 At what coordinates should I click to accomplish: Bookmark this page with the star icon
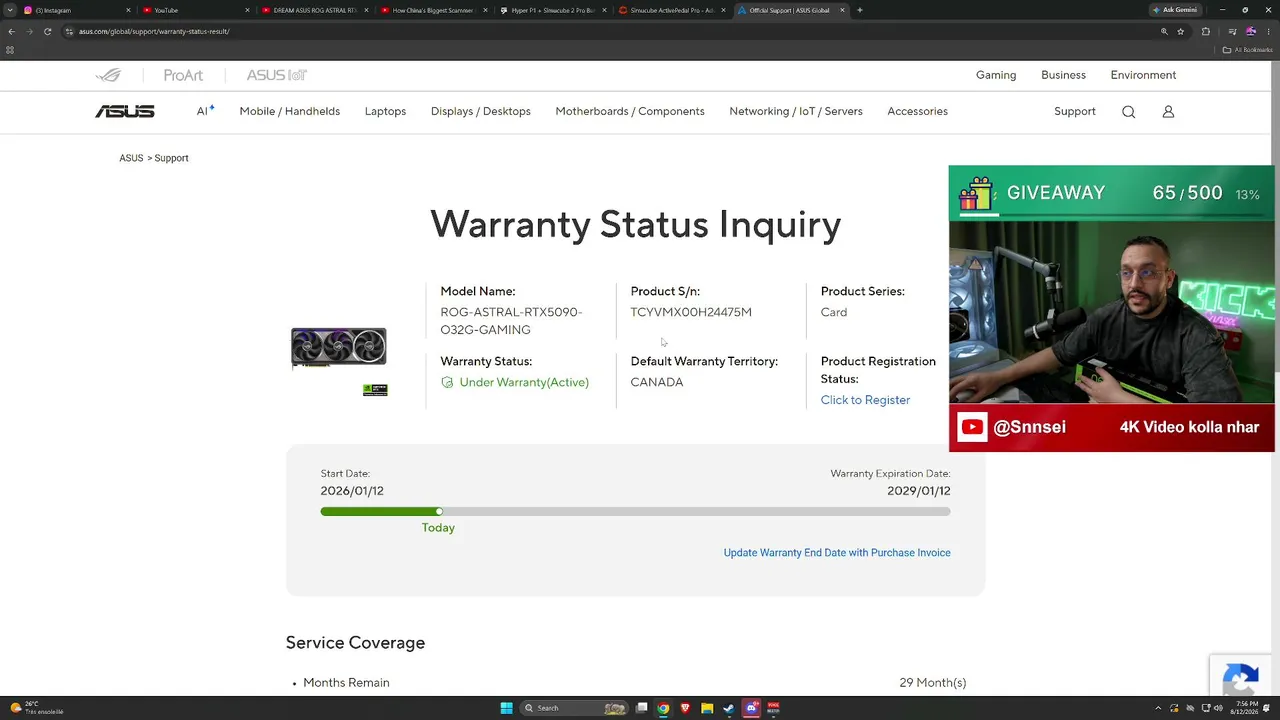click(1181, 32)
